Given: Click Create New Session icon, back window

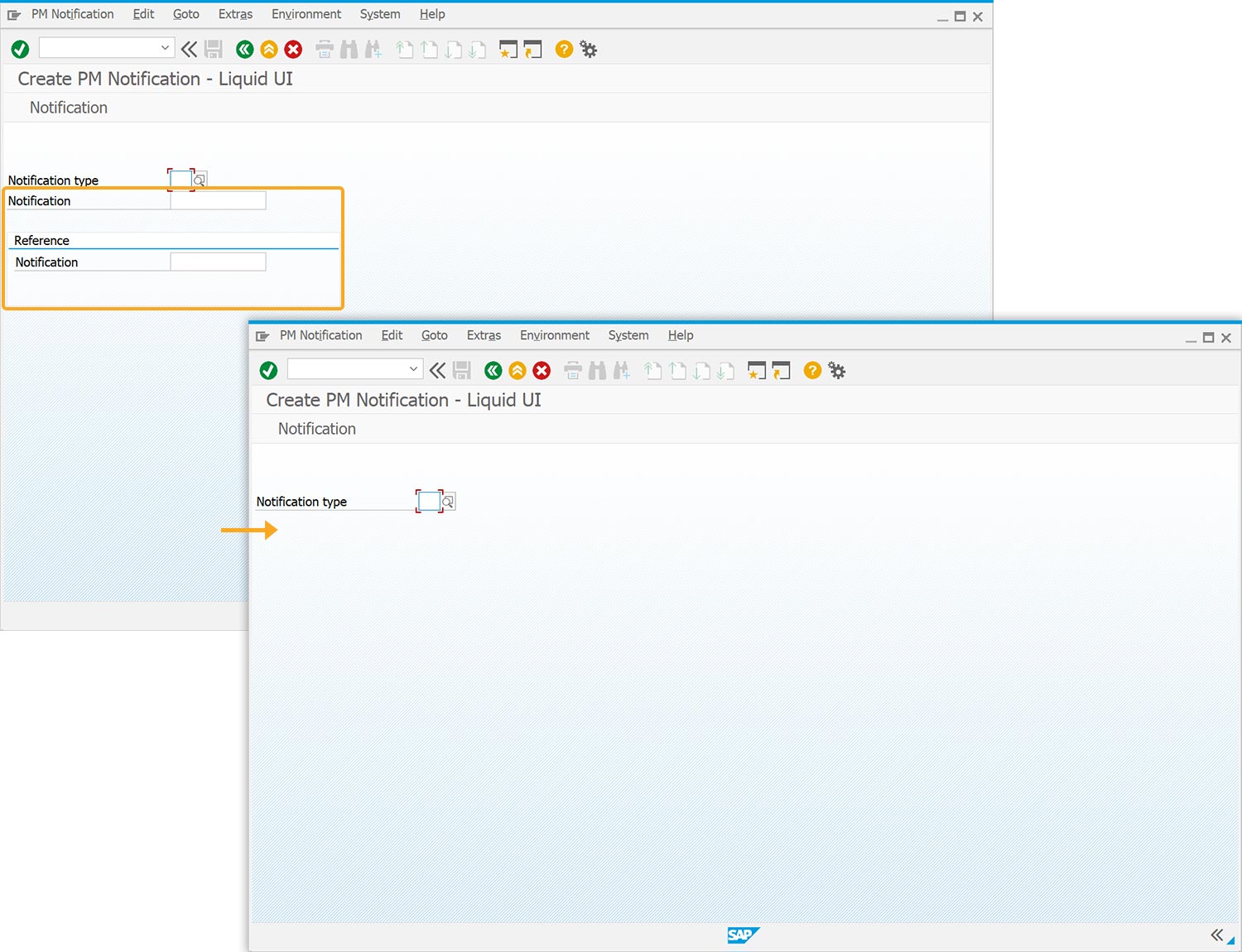Looking at the screenshot, I should point(508,50).
